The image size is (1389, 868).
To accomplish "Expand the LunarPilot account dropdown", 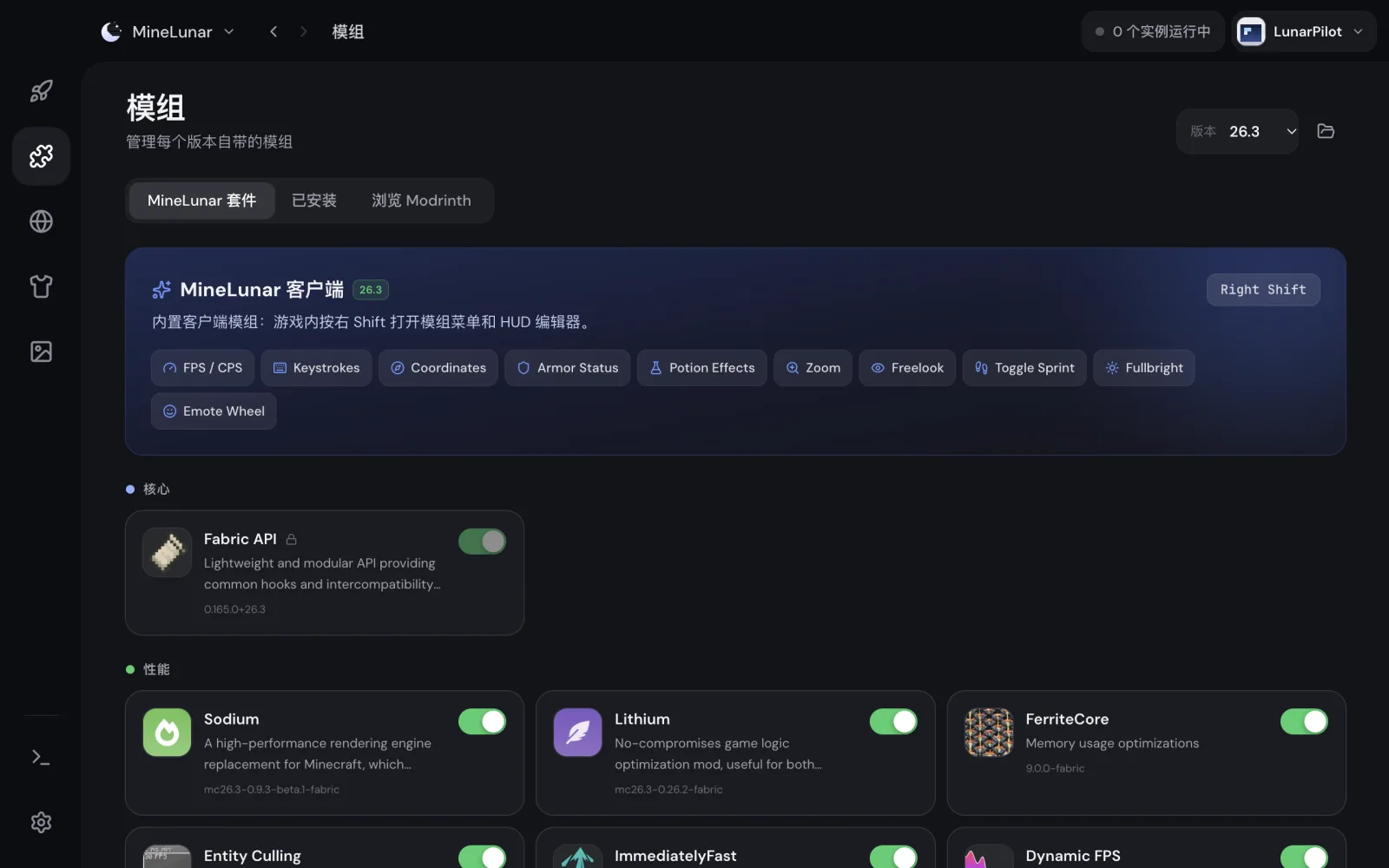I will tap(1303, 31).
